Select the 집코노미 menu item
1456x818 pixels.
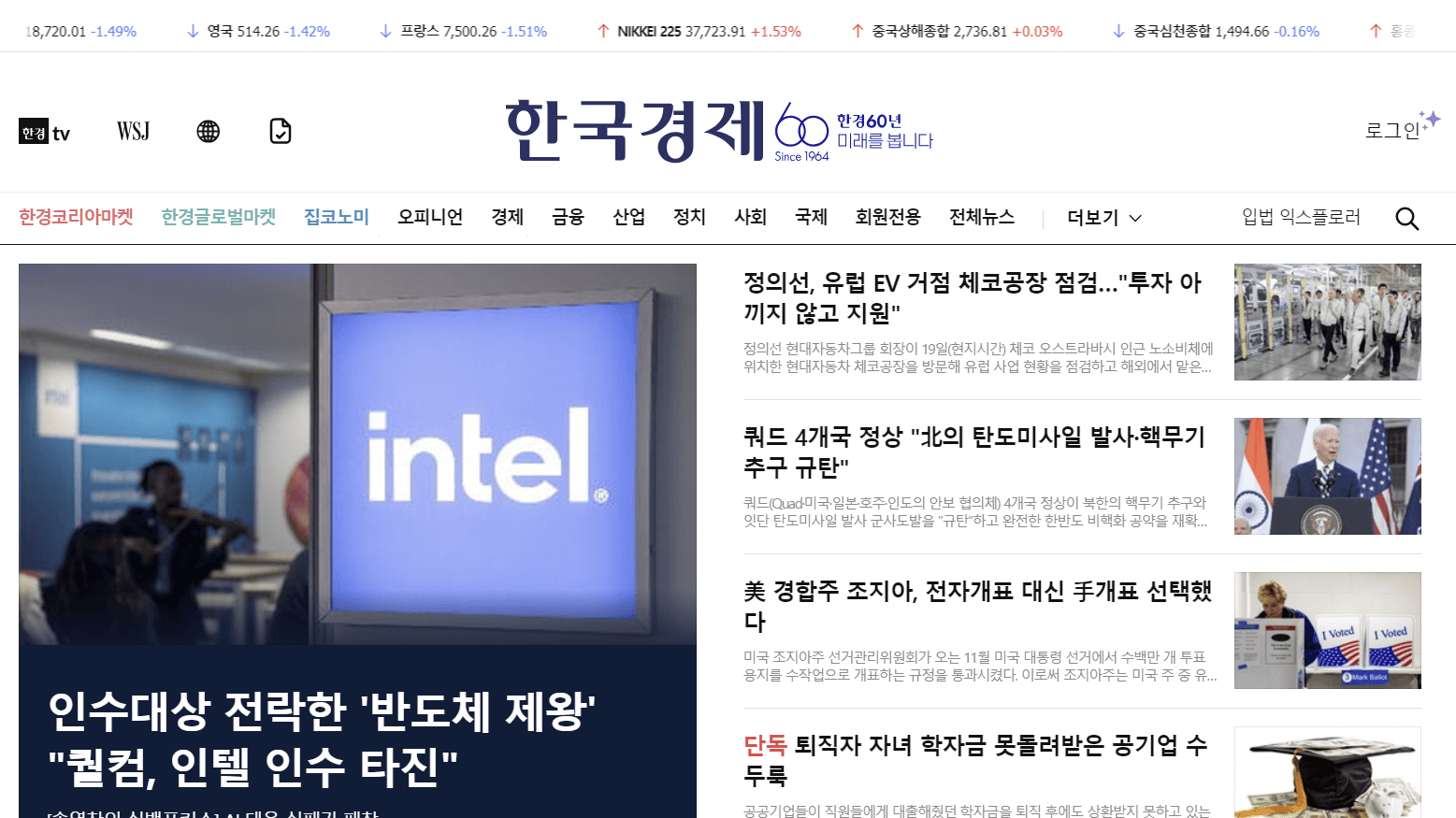tap(336, 215)
